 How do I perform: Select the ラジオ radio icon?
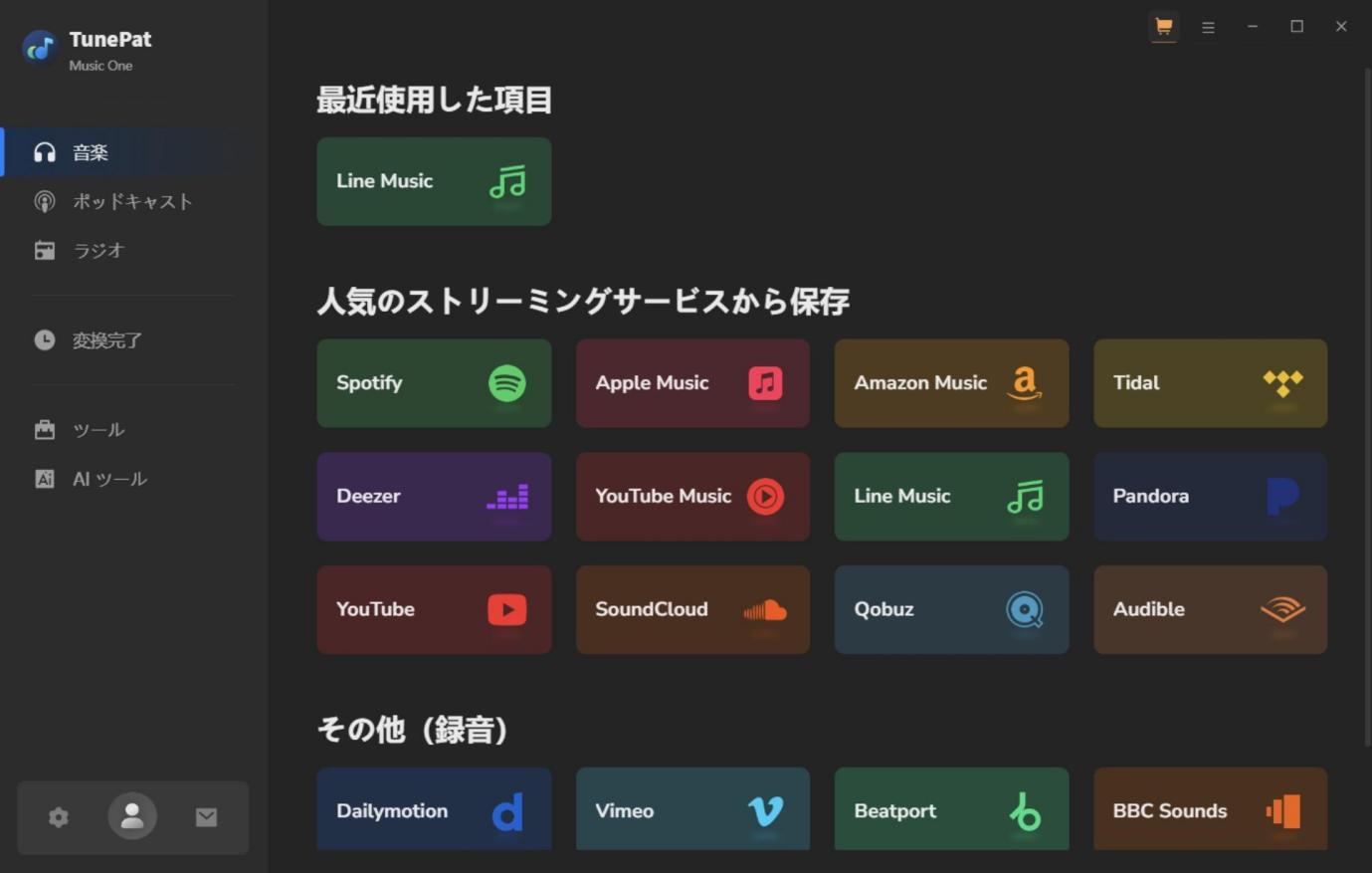tap(45, 250)
